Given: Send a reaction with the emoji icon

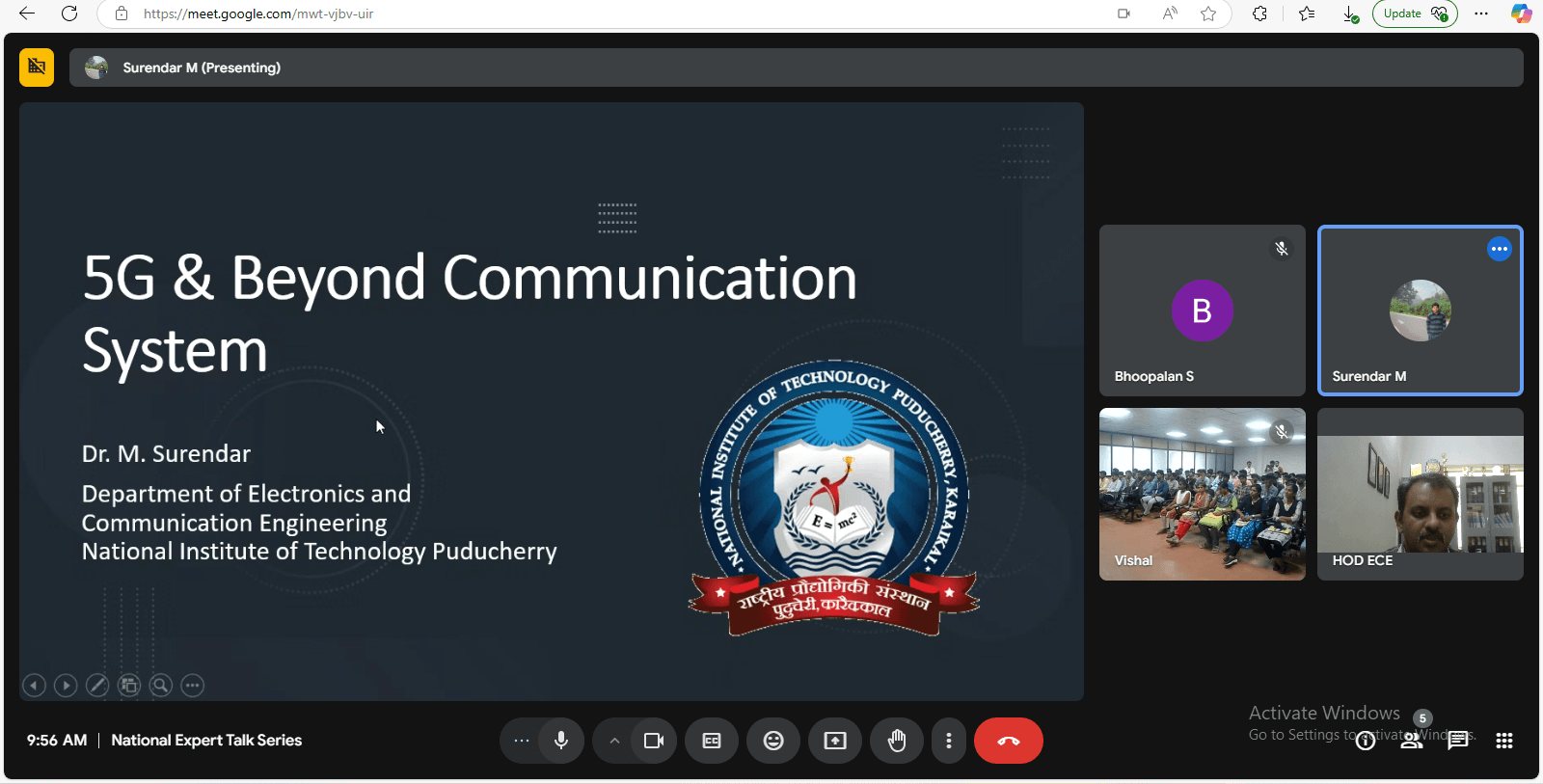Looking at the screenshot, I should point(773,741).
